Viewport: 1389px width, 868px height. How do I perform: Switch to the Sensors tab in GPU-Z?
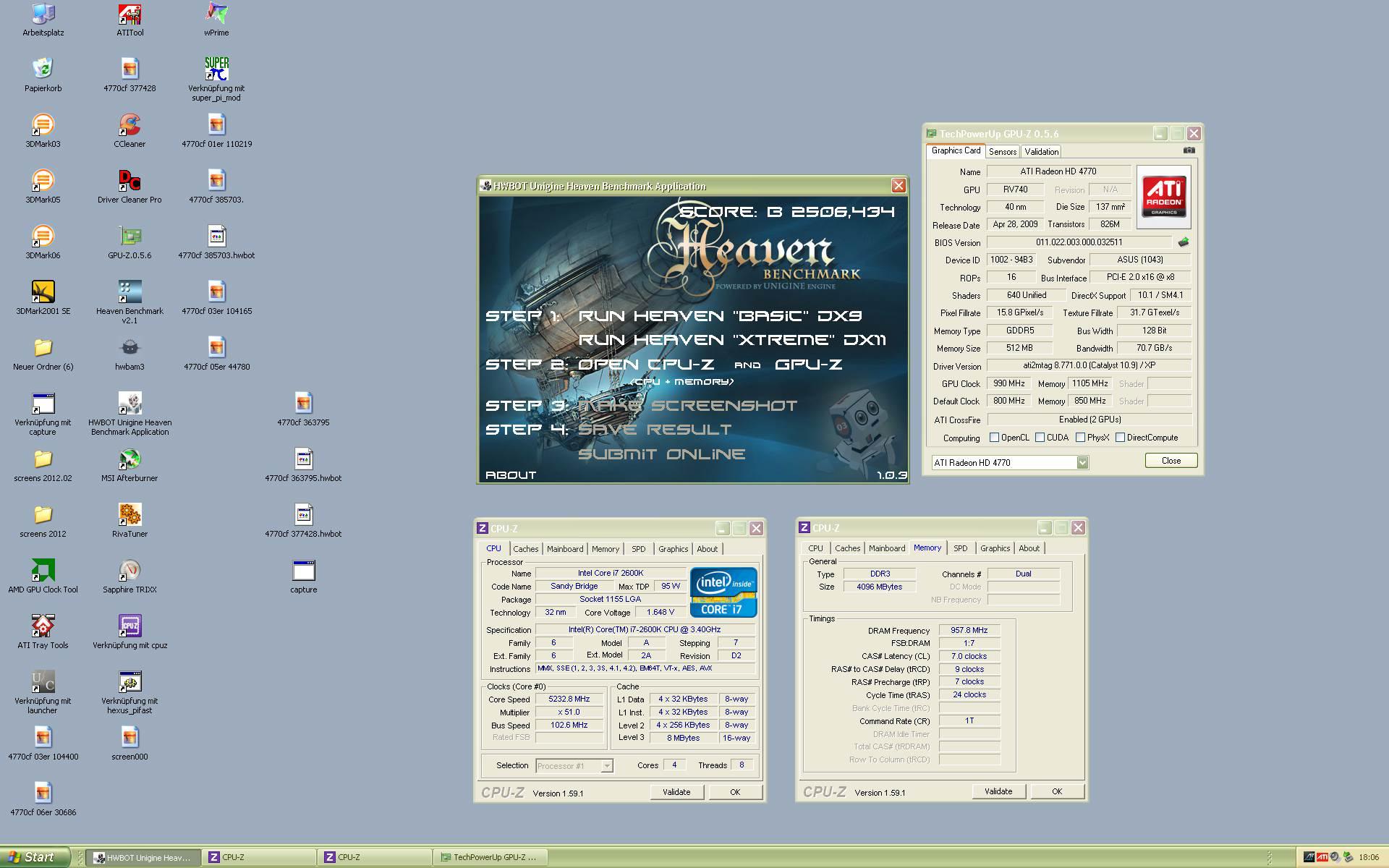pos(1003,152)
